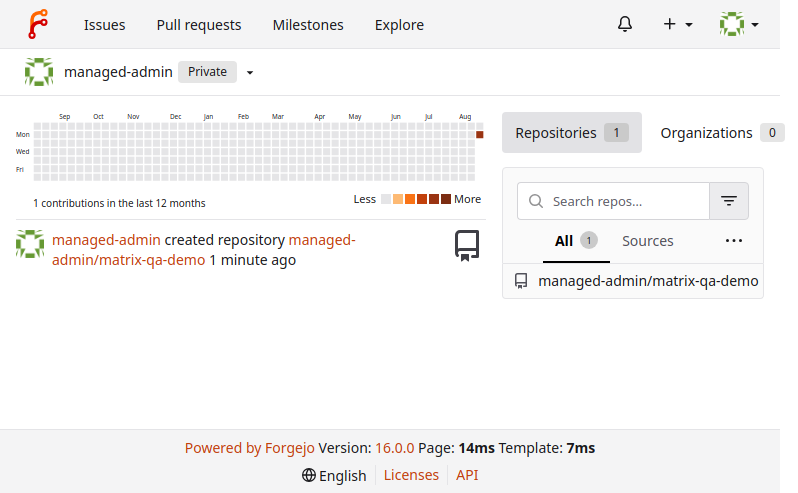The width and height of the screenshot is (798, 493).
Task: Click the managed-admin username in the dashboard header
Action: pos(118,72)
